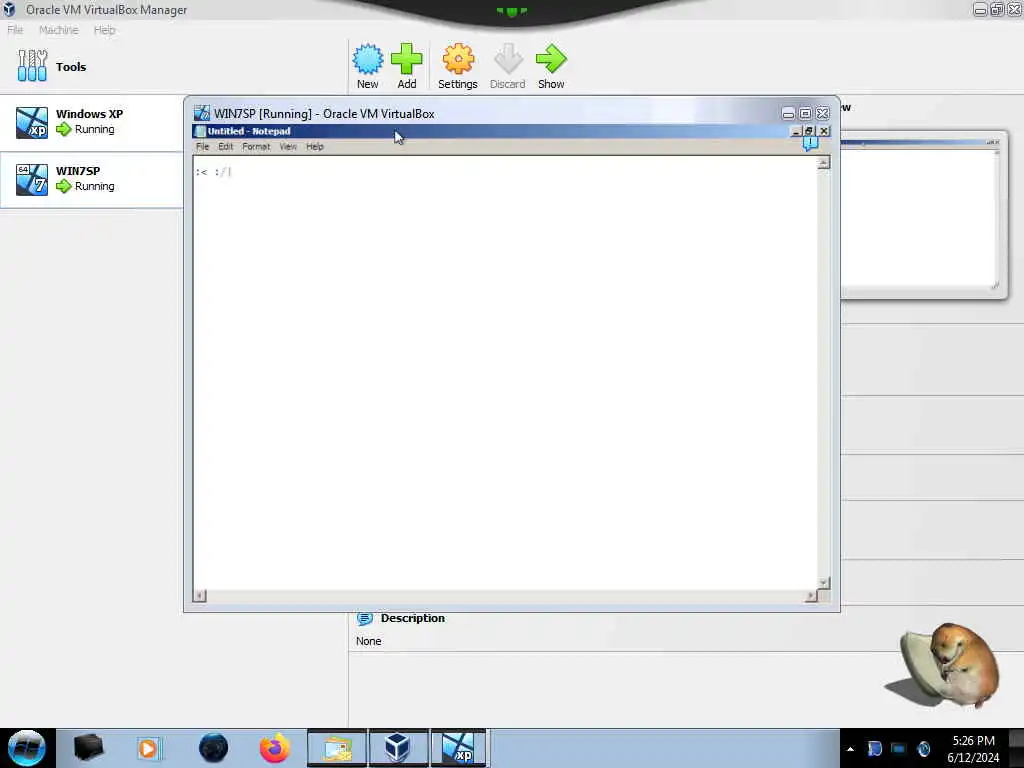Select the WIN7SP virtual machine
Viewport: 1024px width, 768px height.
pyautogui.click(x=91, y=180)
